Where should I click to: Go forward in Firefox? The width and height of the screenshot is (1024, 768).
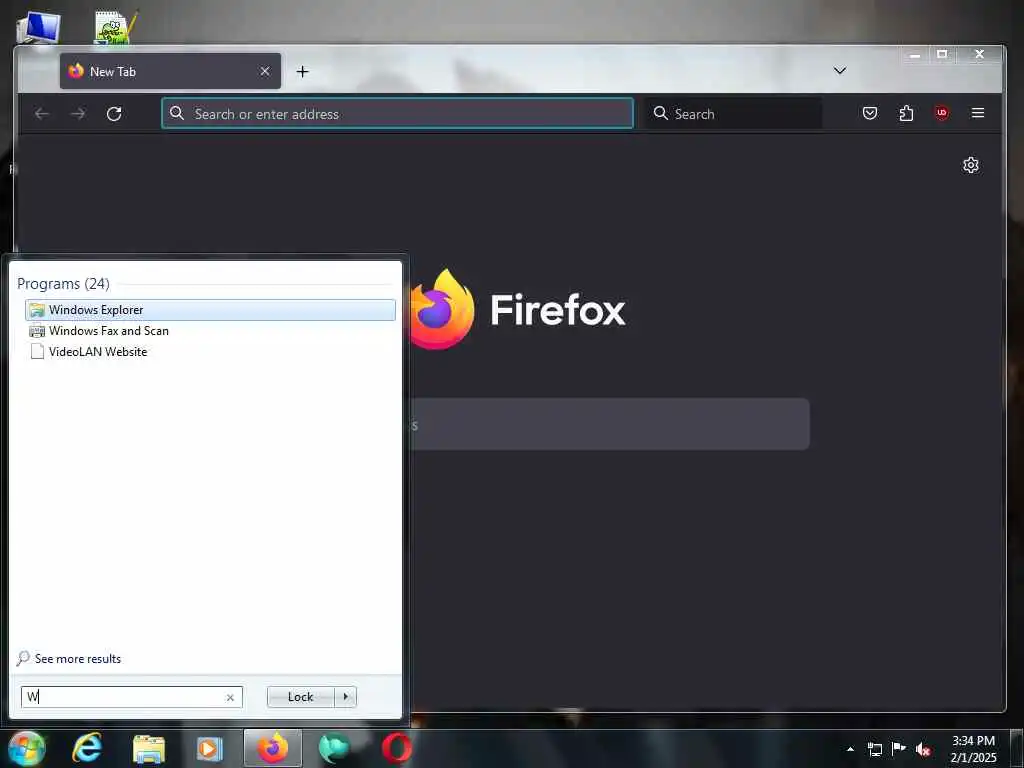point(78,114)
